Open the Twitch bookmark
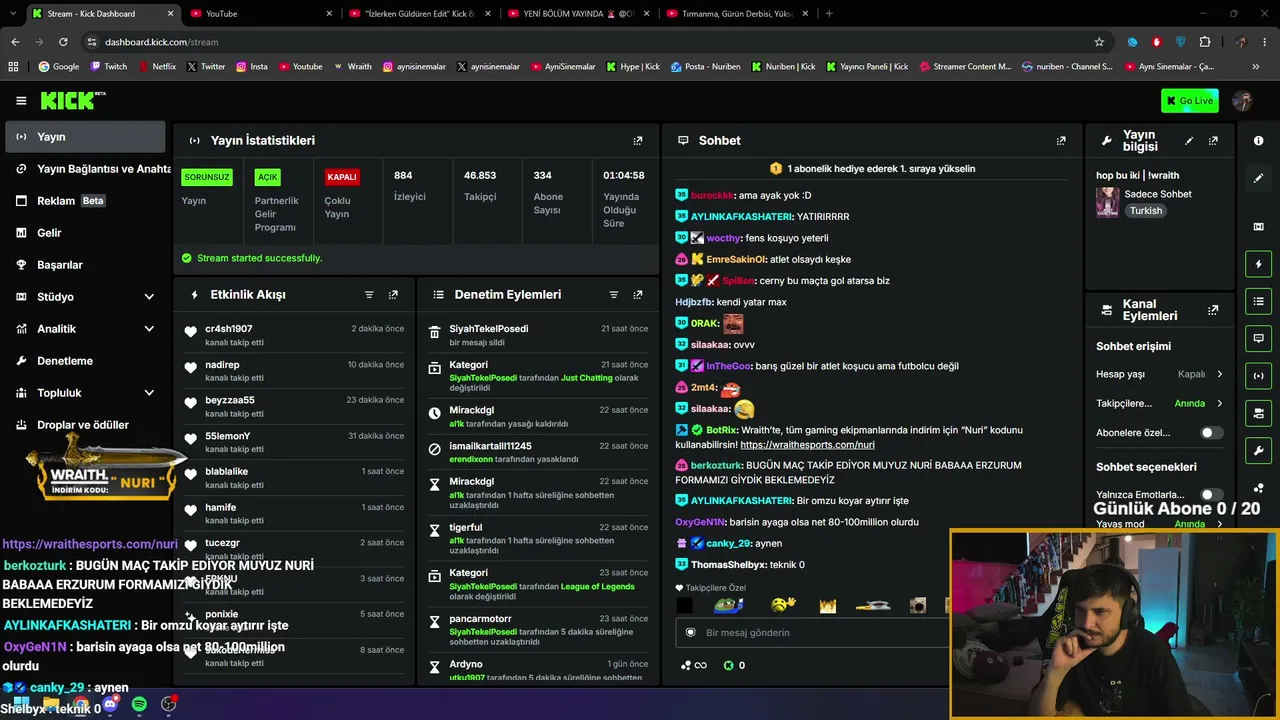1280x720 pixels. [x=109, y=67]
